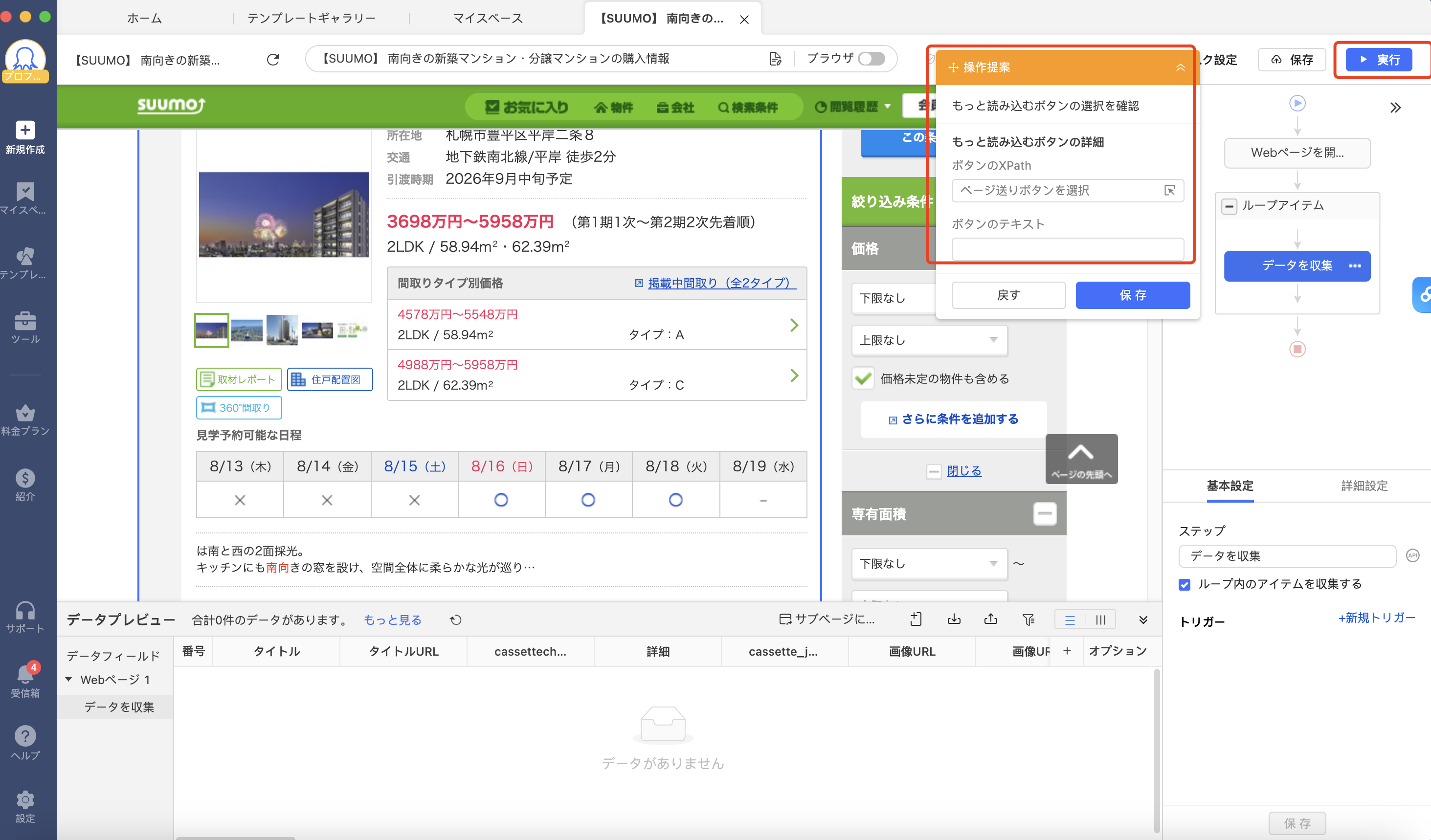Open 専有面積 下限なし dropdown

(x=929, y=564)
